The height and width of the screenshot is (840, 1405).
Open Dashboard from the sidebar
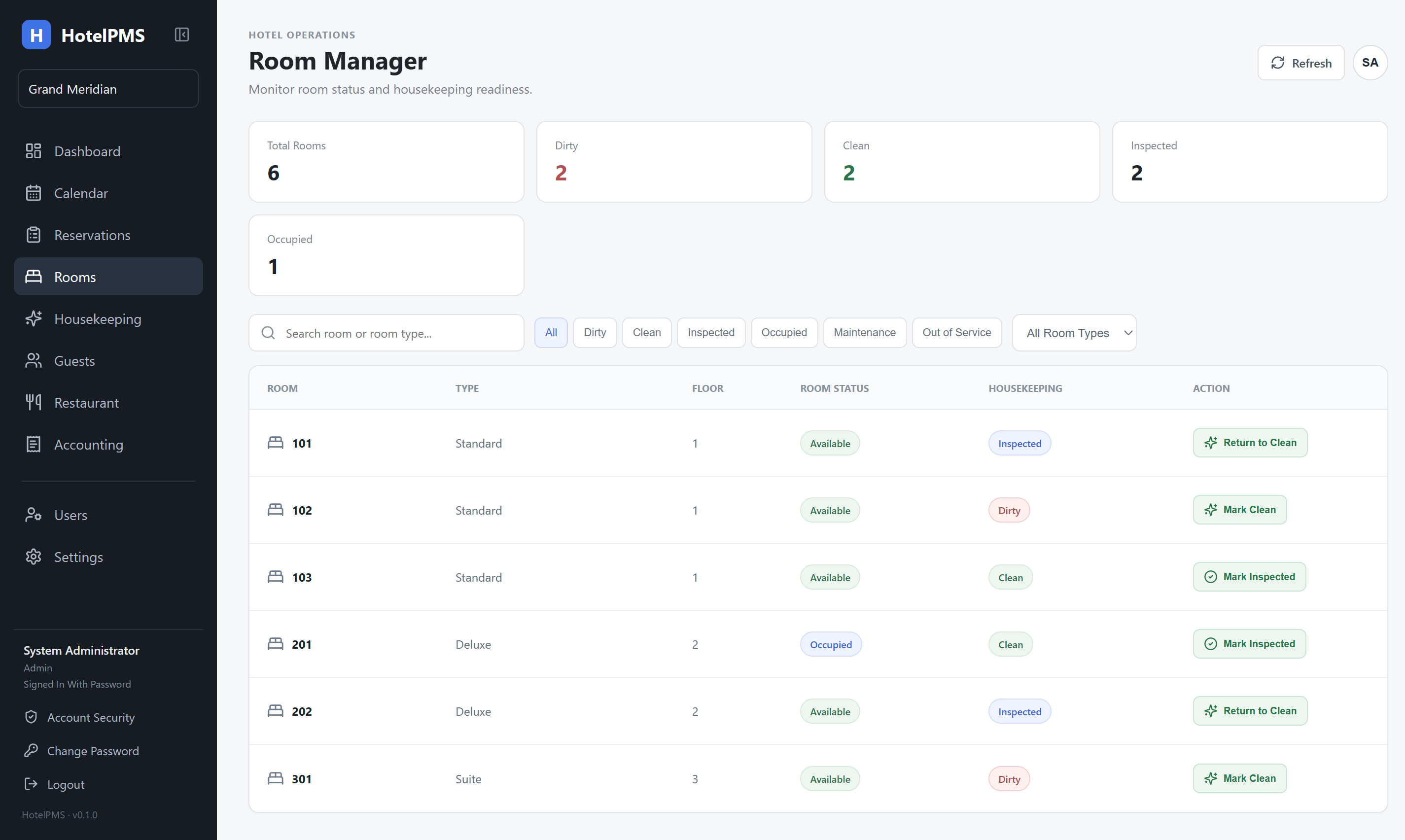[x=108, y=151]
